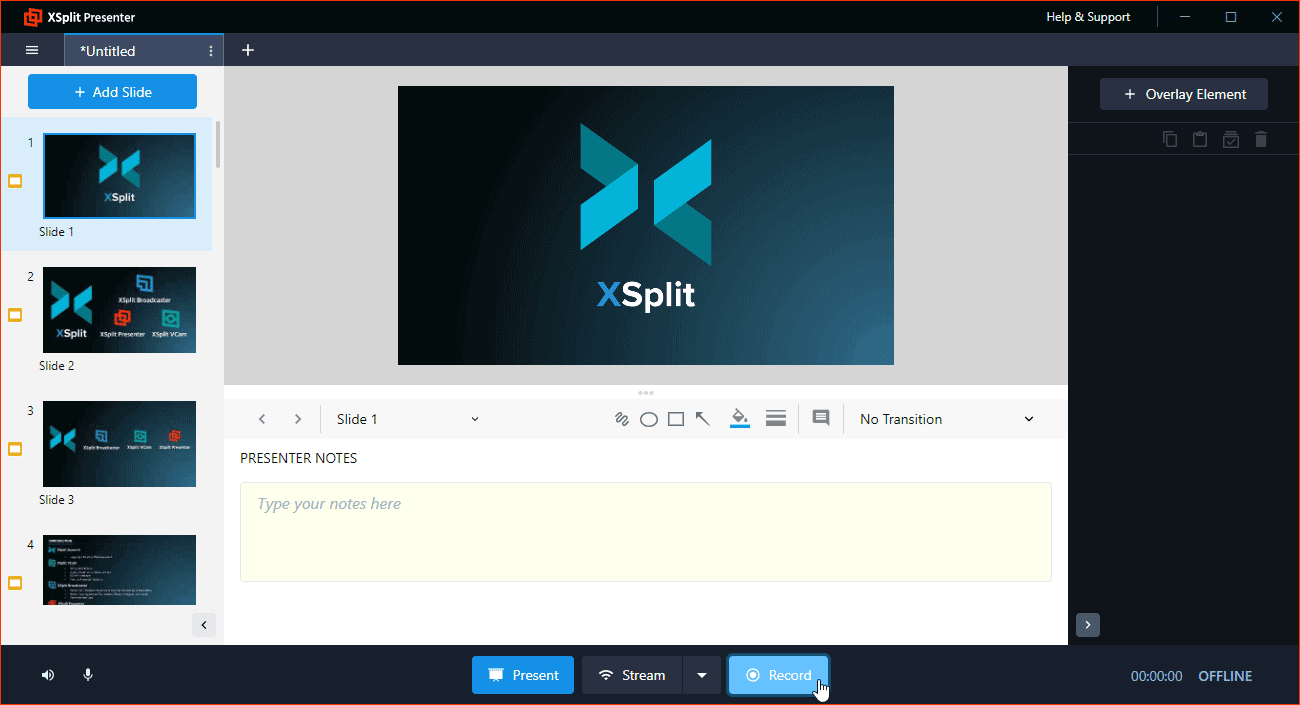
Task: Select the Slide 3 thumbnail
Action: pos(119,444)
